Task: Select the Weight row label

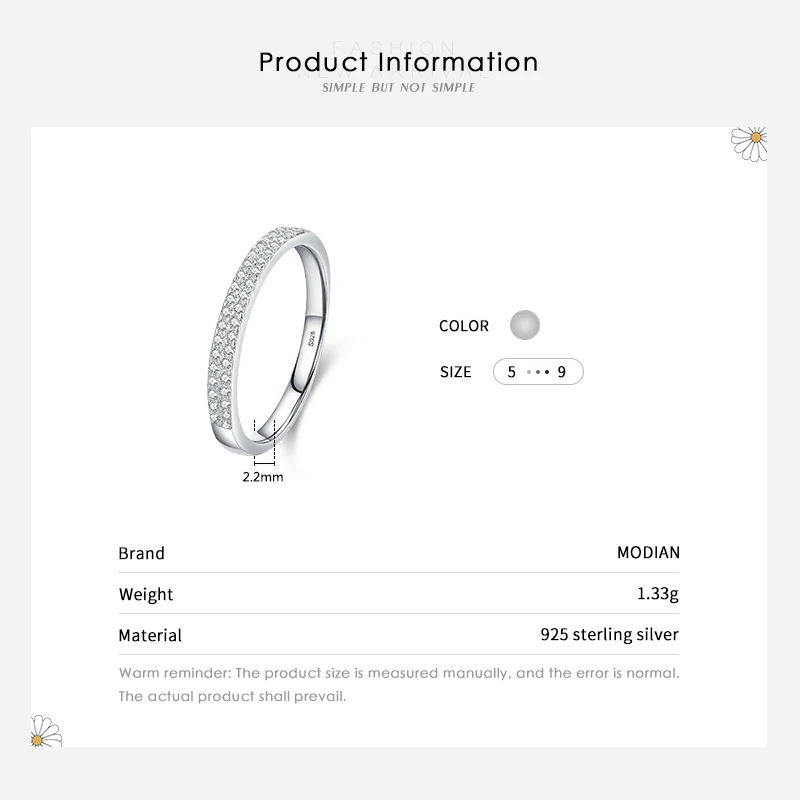Action: (x=146, y=594)
